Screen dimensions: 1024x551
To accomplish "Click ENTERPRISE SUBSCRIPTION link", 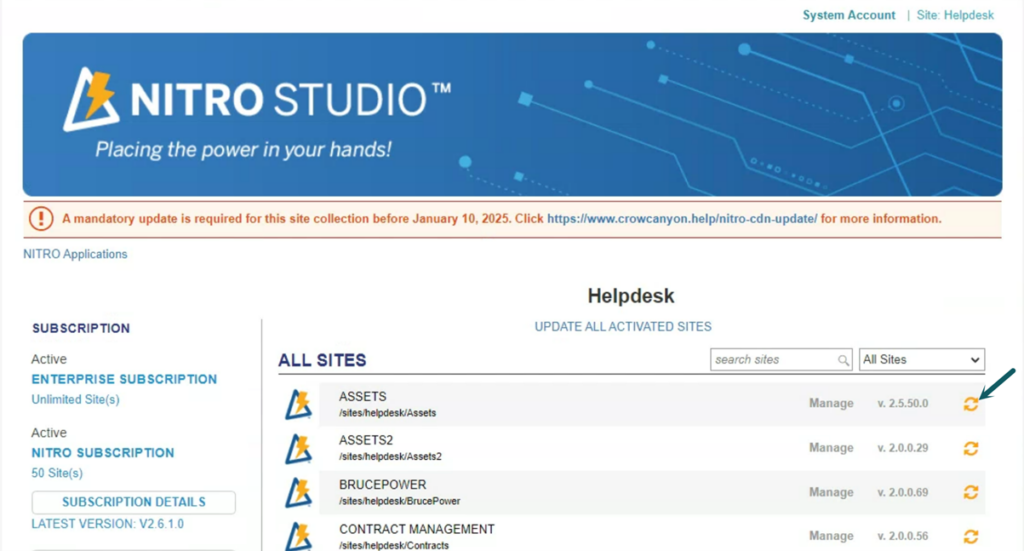I will (x=124, y=379).
